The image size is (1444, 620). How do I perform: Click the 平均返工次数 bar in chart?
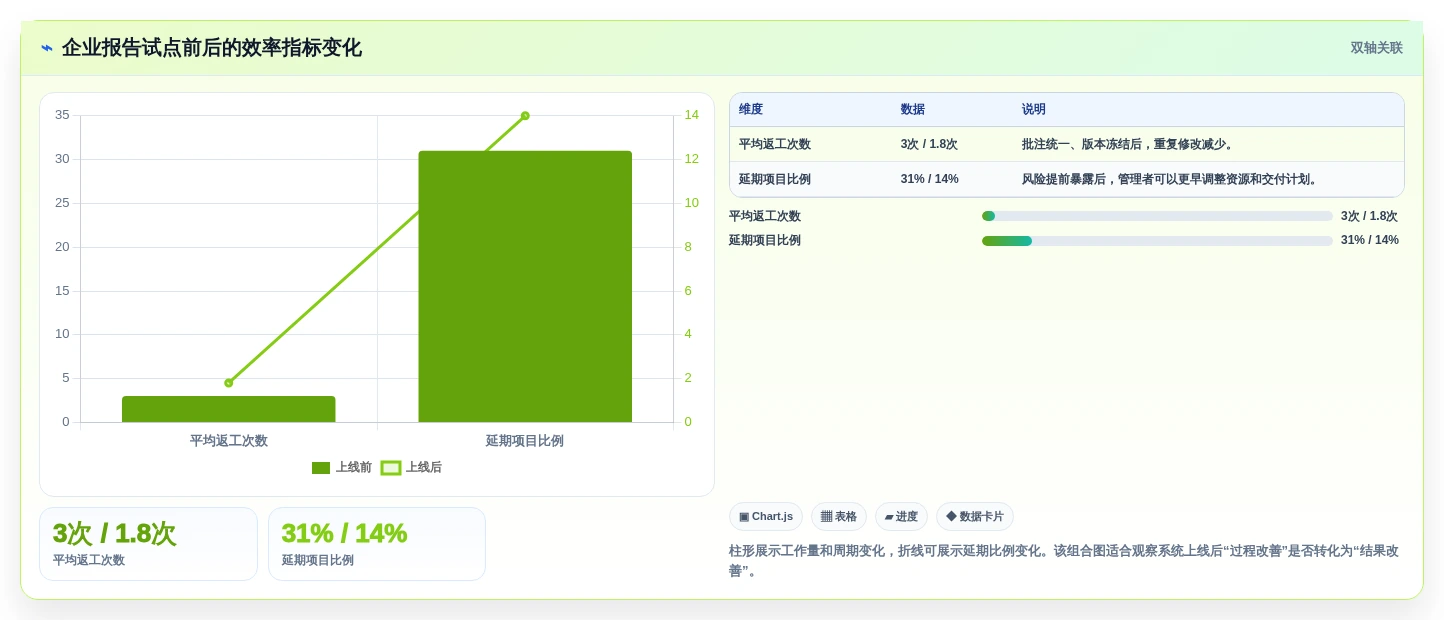point(229,409)
